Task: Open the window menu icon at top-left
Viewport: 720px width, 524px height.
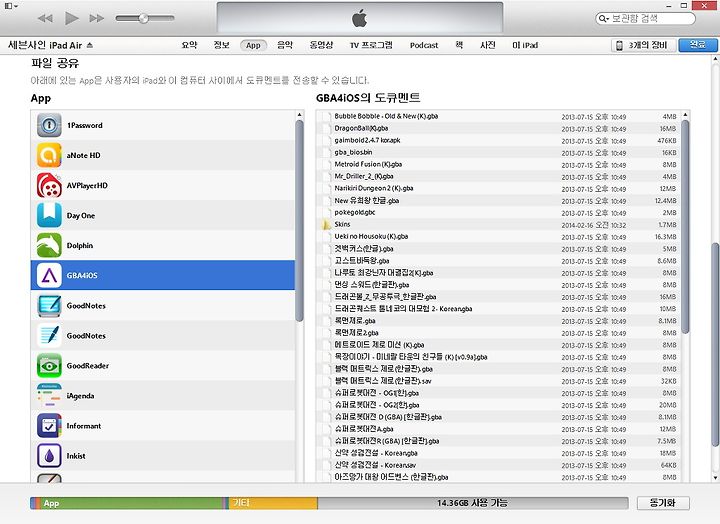Action: point(11,6)
